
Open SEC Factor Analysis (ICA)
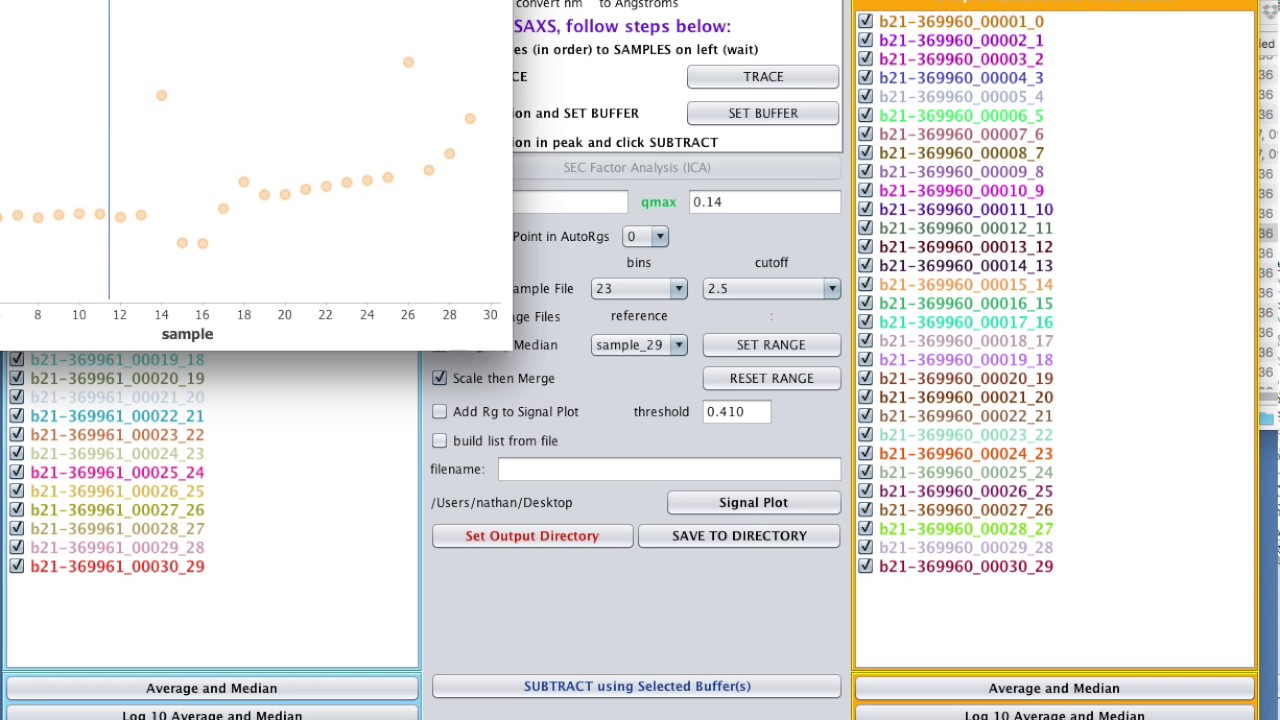(x=636, y=168)
